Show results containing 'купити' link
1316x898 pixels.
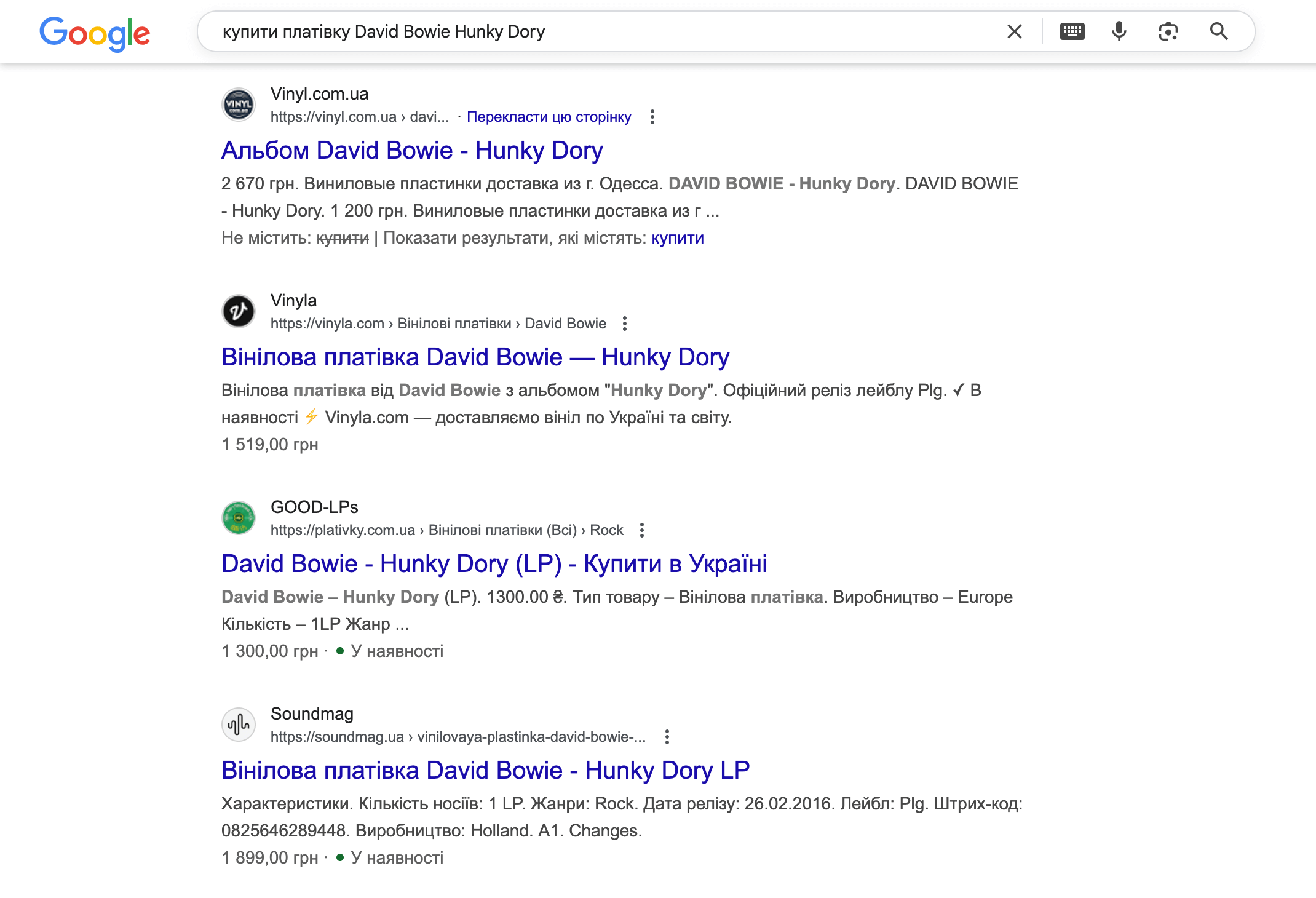(678, 238)
